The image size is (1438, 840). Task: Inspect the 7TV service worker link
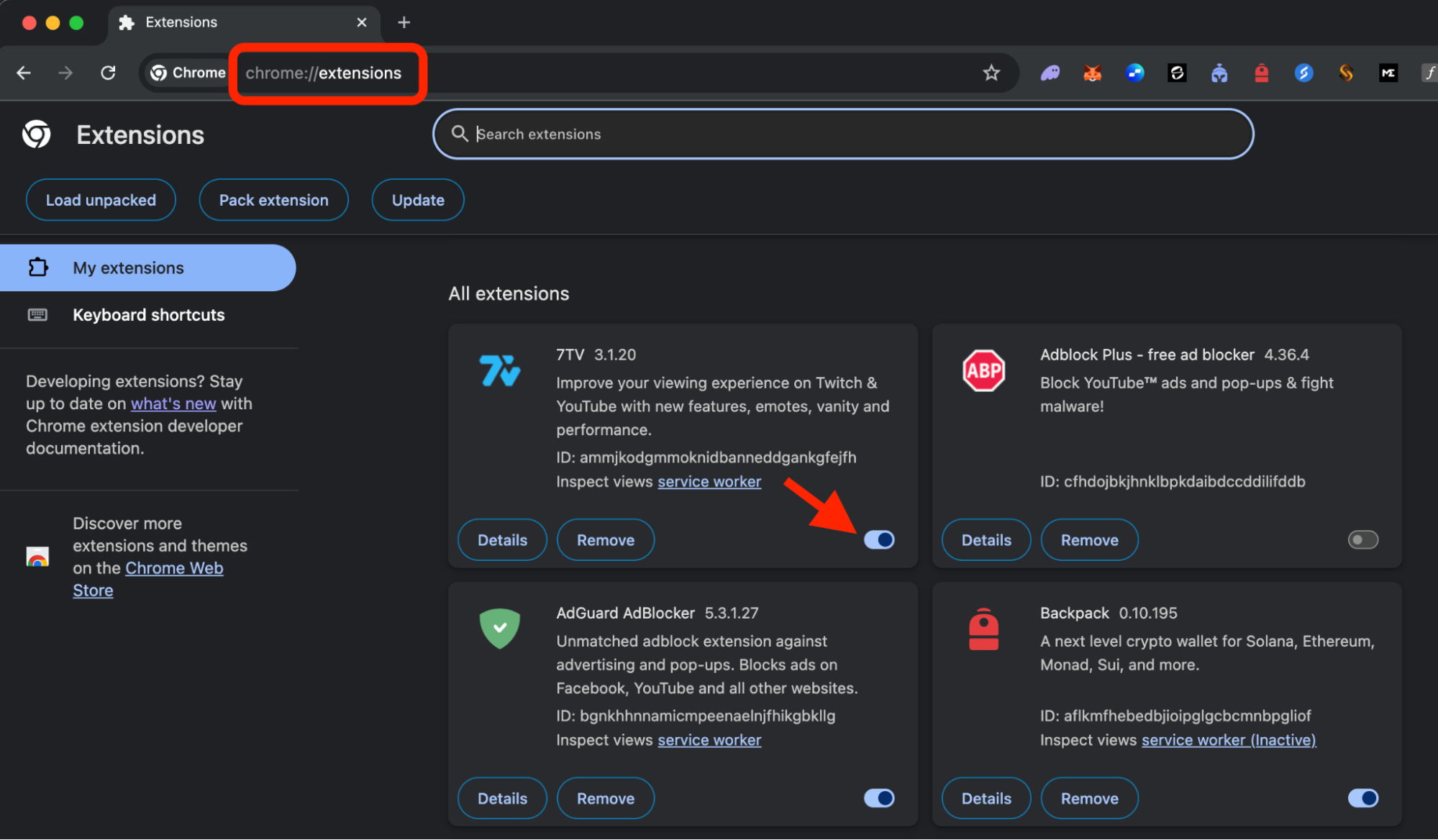(x=709, y=482)
